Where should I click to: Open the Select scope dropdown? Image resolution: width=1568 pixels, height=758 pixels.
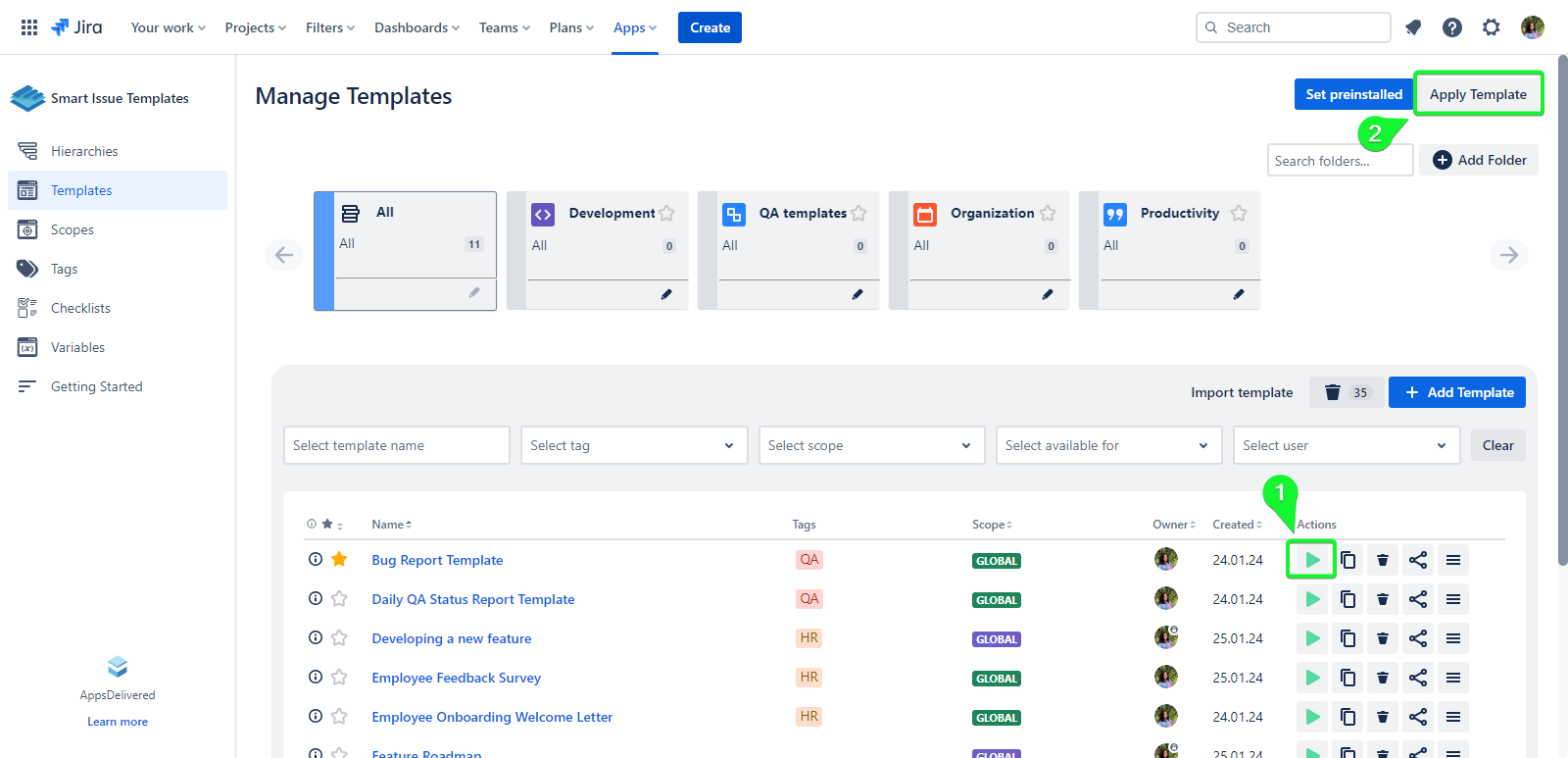click(x=870, y=445)
